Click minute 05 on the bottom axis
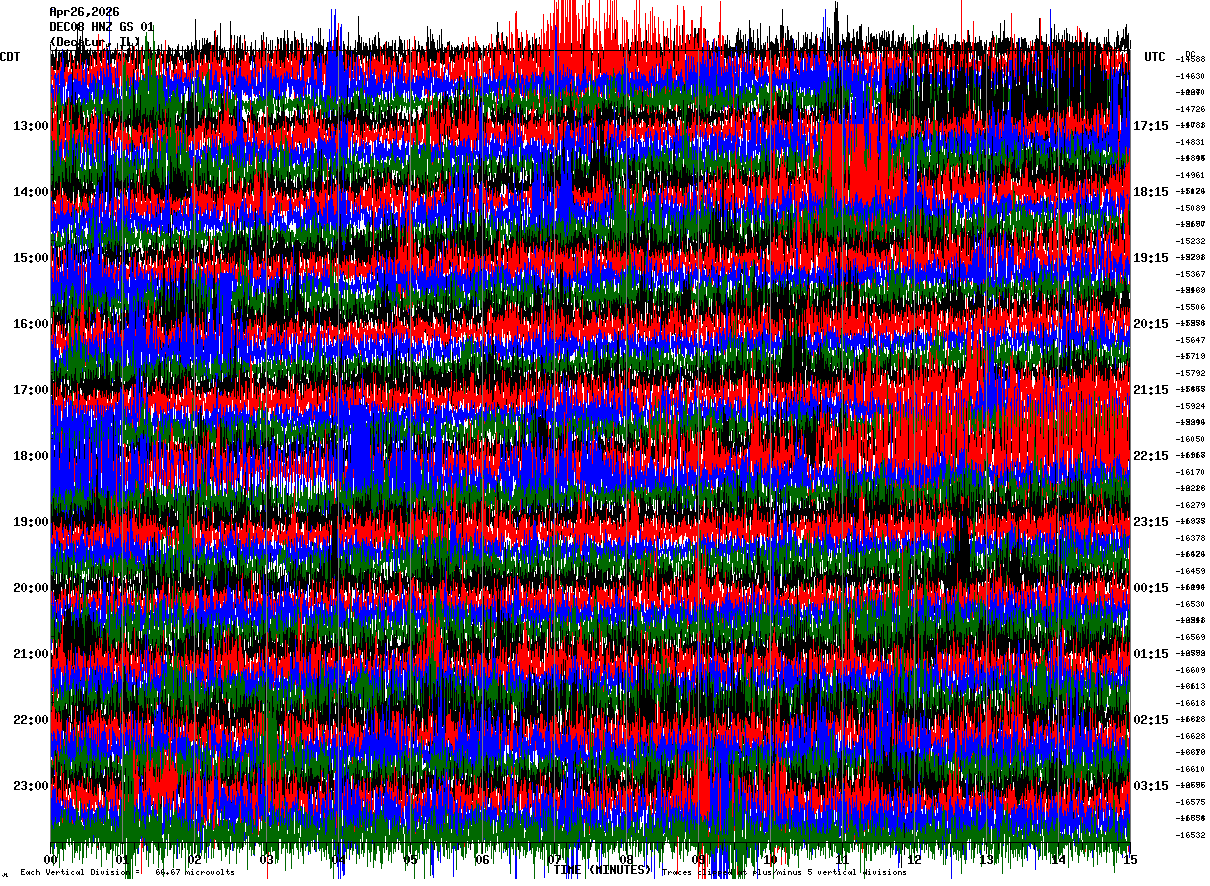 point(411,860)
